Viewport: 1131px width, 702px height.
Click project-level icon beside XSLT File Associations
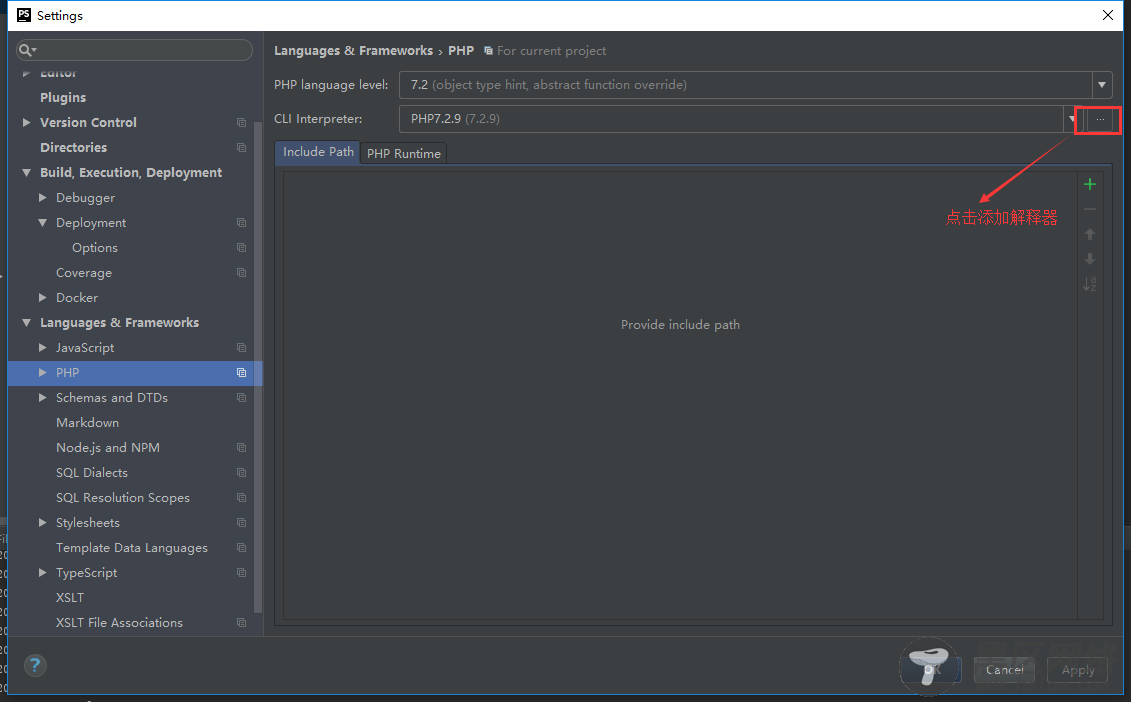click(242, 623)
